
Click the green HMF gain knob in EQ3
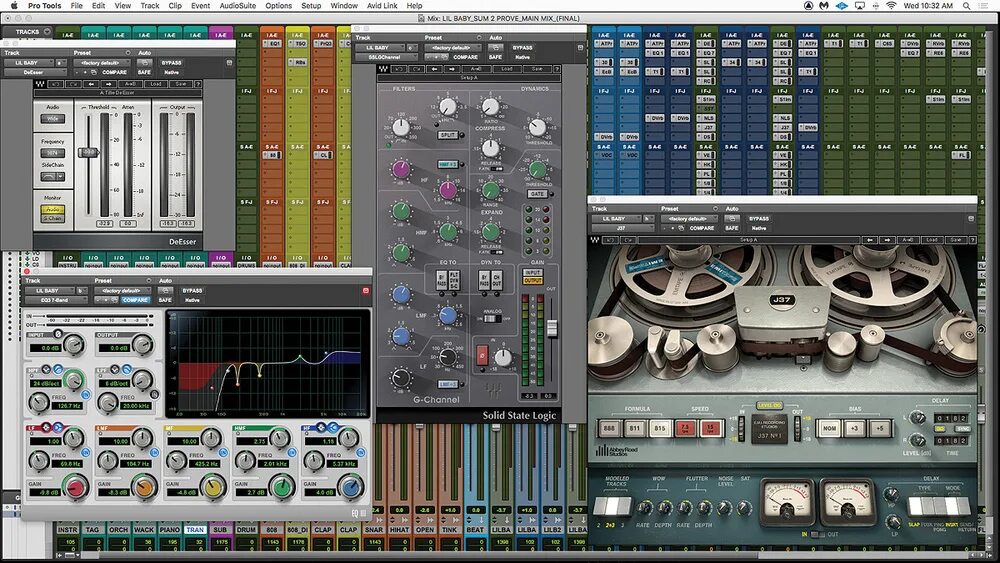tap(281, 488)
